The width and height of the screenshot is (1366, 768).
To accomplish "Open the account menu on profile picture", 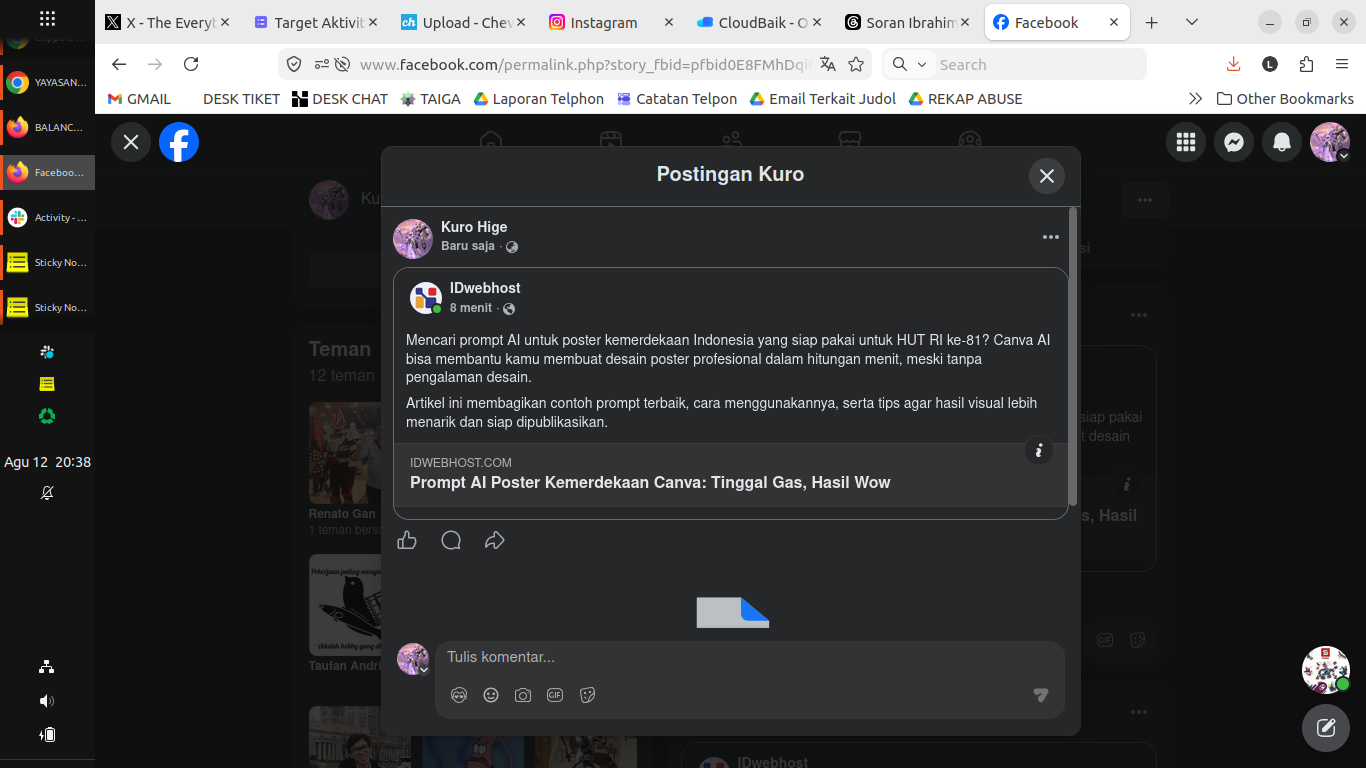I will pos(1330,142).
